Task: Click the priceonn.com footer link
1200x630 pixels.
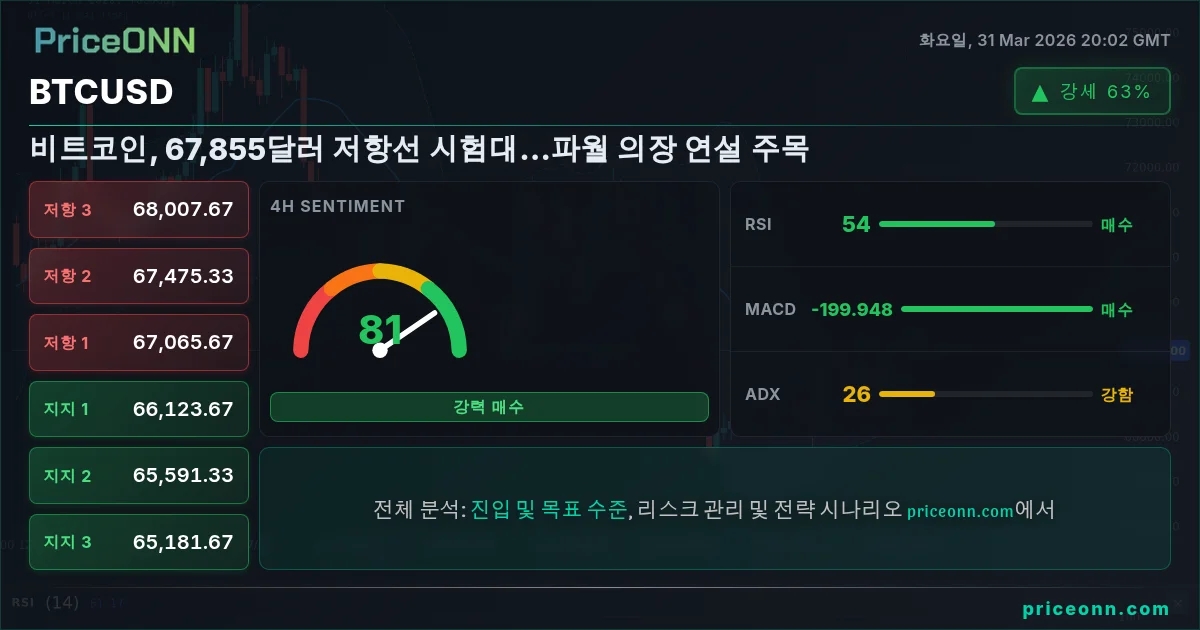Action: pyautogui.click(x=1095, y=608)
